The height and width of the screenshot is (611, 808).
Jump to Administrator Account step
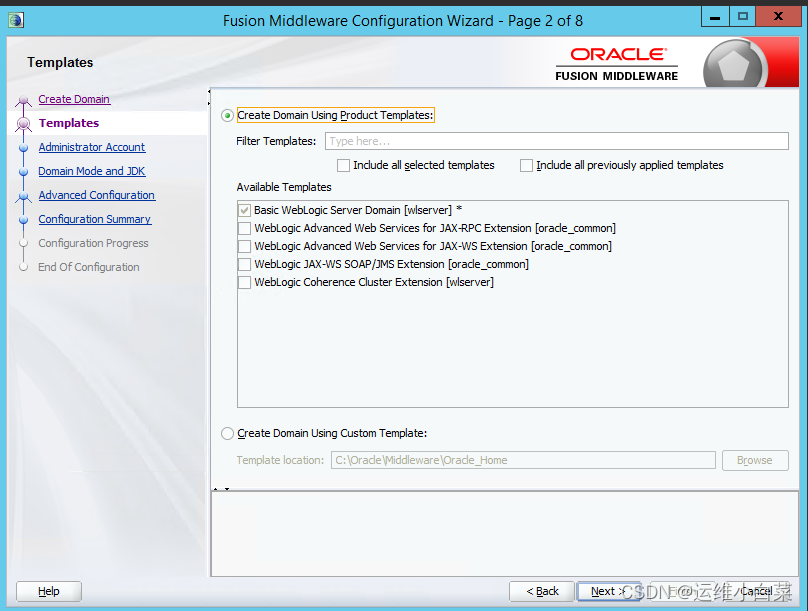click(x=92, y=147)
